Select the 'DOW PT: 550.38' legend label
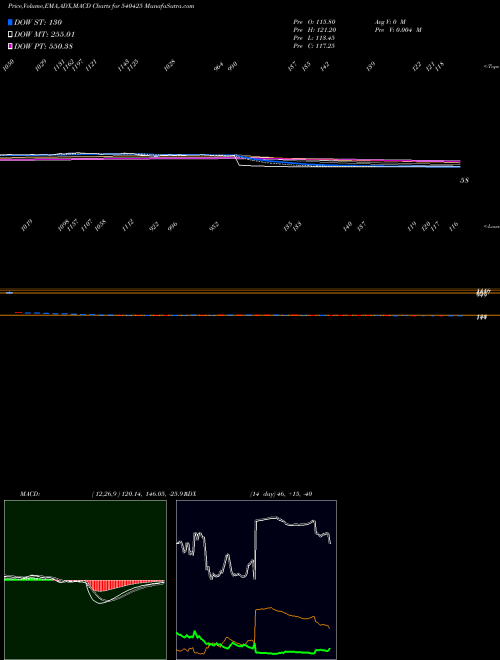500x660 pixels. (46, 46)
